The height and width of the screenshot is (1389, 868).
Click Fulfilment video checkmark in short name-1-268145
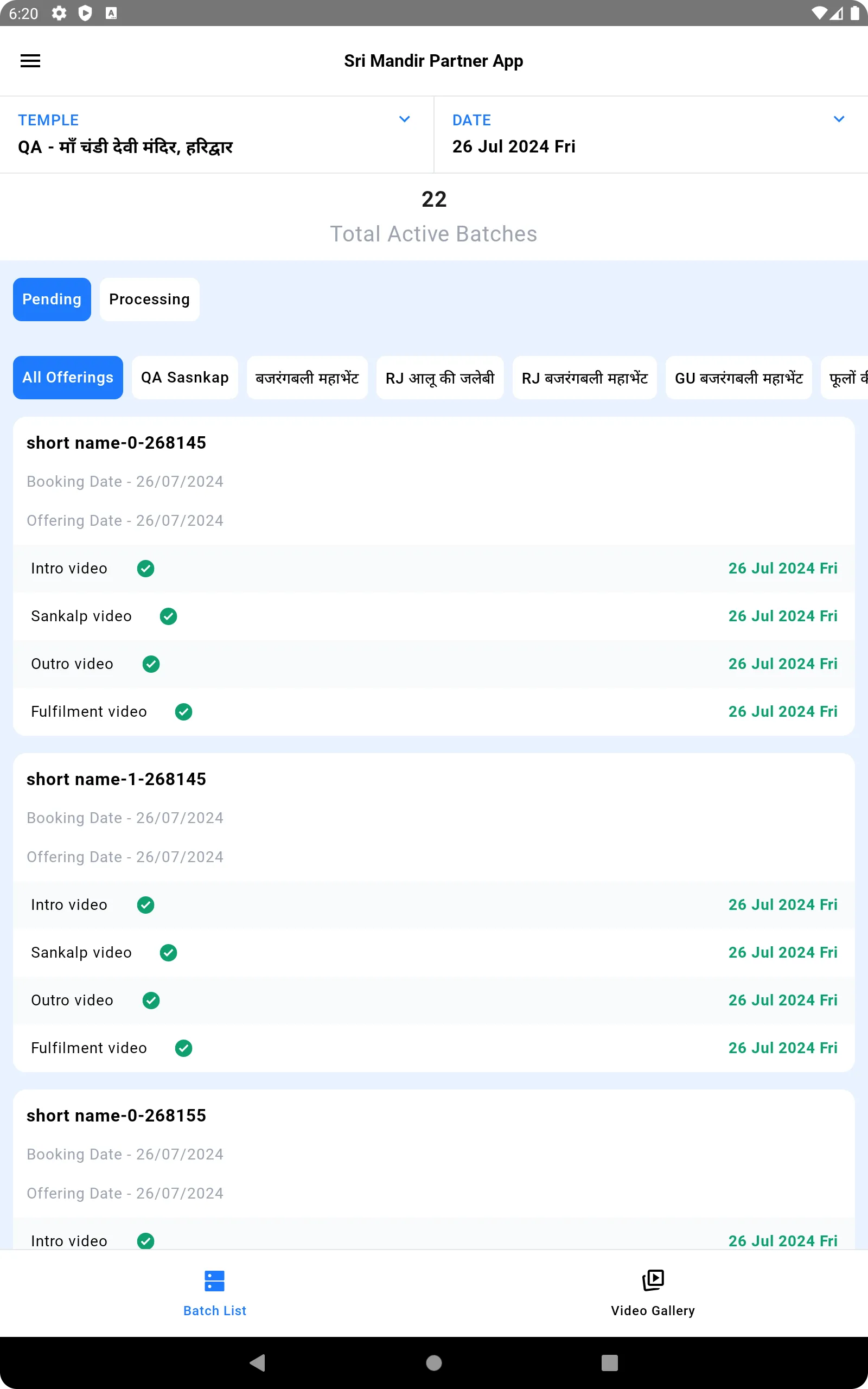184,1048
